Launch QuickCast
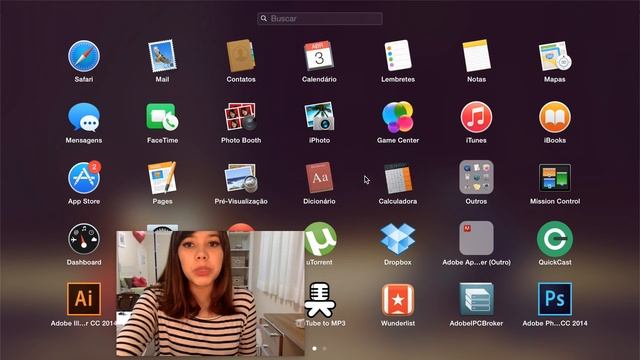Viewport: 640px width, 360px height. tap(555, 239)
